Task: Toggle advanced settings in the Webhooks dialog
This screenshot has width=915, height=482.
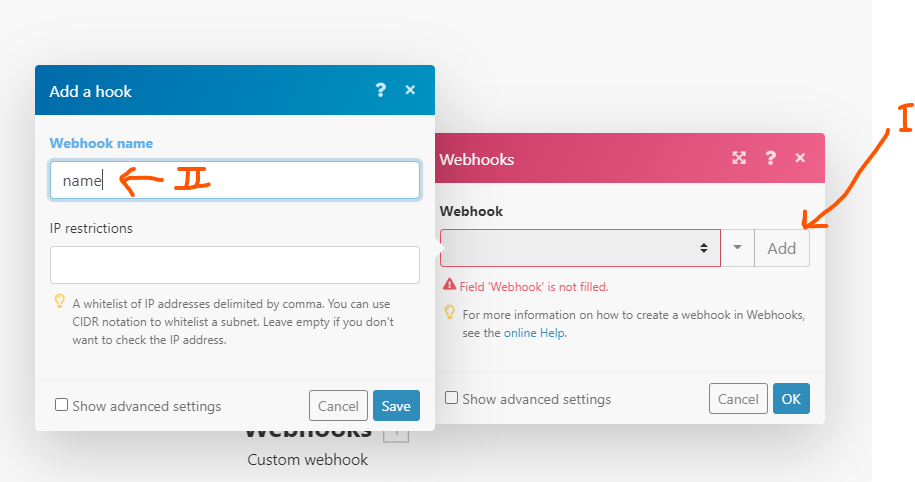Action: coord(452,398)
